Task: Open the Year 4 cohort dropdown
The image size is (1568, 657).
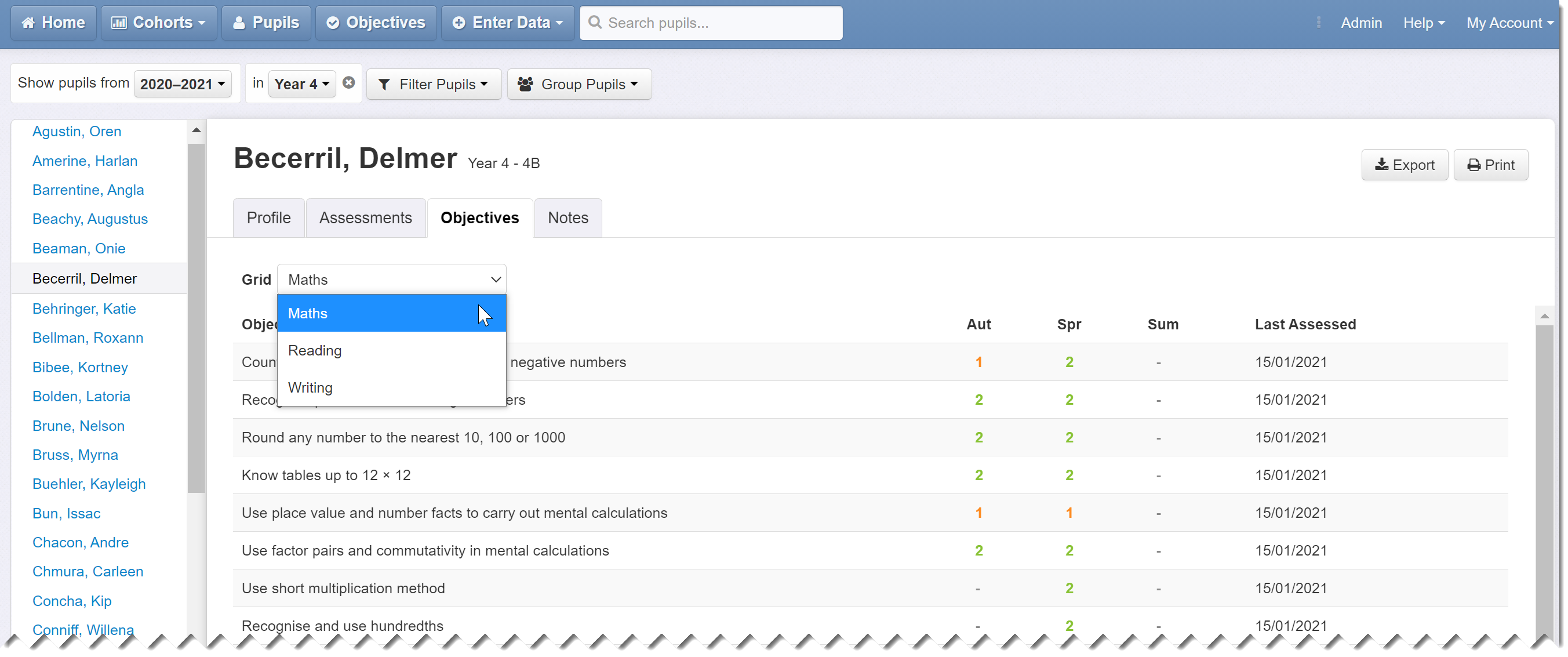Action: (x=301, y=84)
